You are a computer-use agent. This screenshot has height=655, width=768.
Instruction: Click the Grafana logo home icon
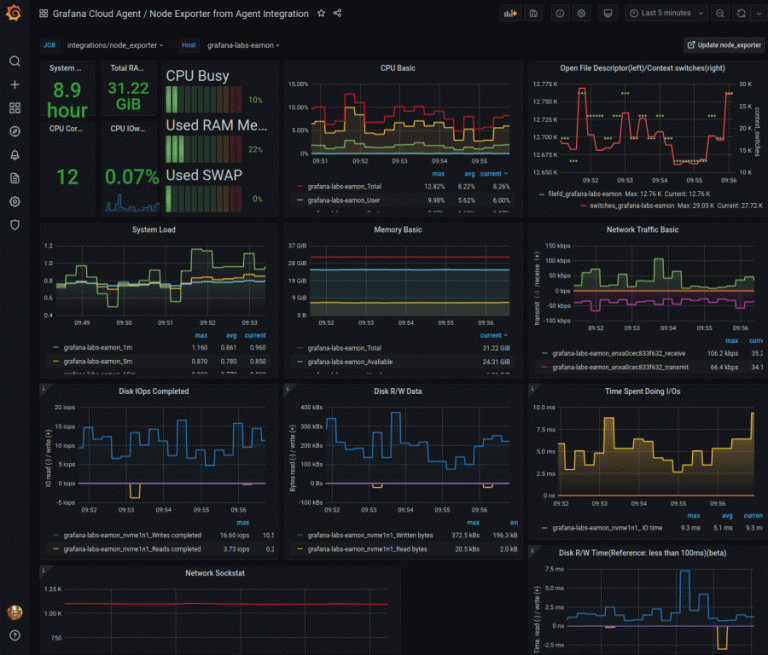coord(14,13)
